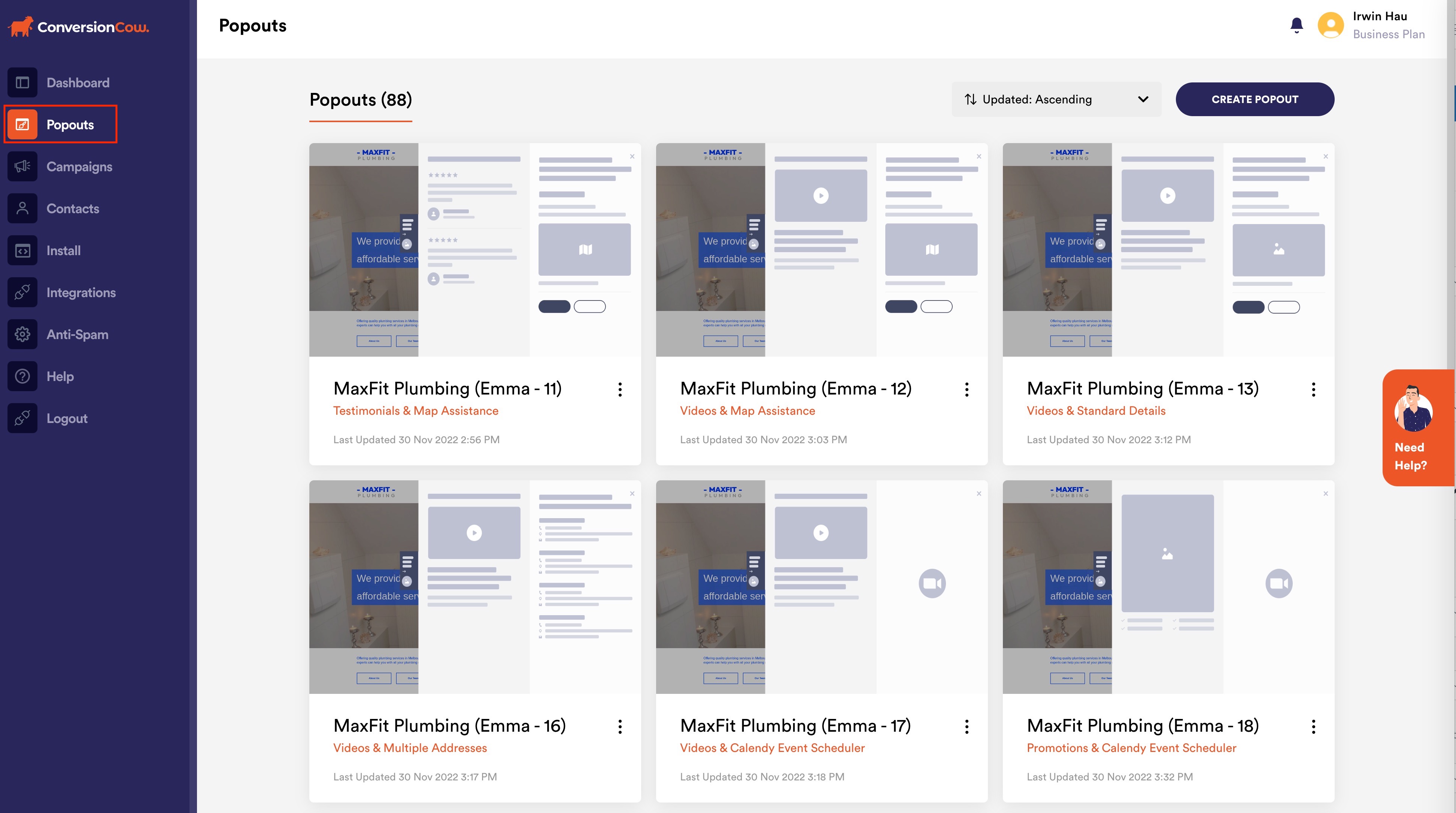Open options menu for Emma - 16
Image resolution: width=1456 pixels, height=813 pixels.
click(620, 726)
